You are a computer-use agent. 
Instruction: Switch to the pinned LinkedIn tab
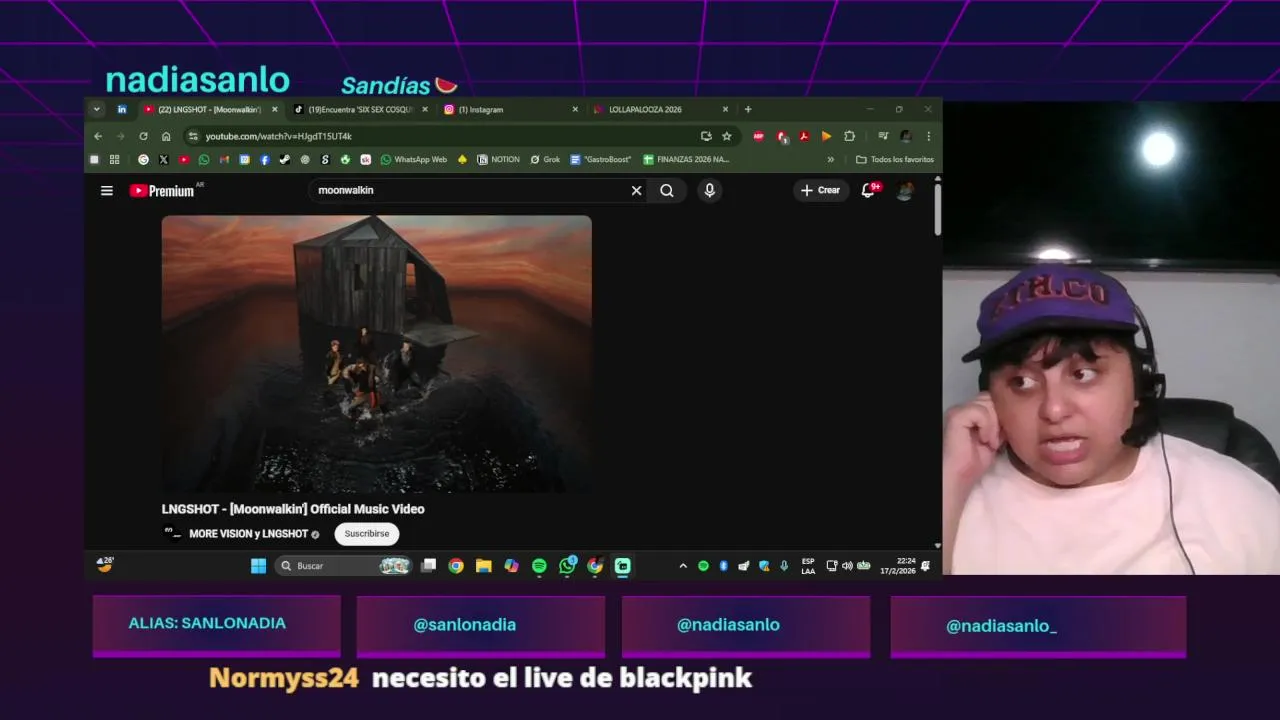[122, 109]
